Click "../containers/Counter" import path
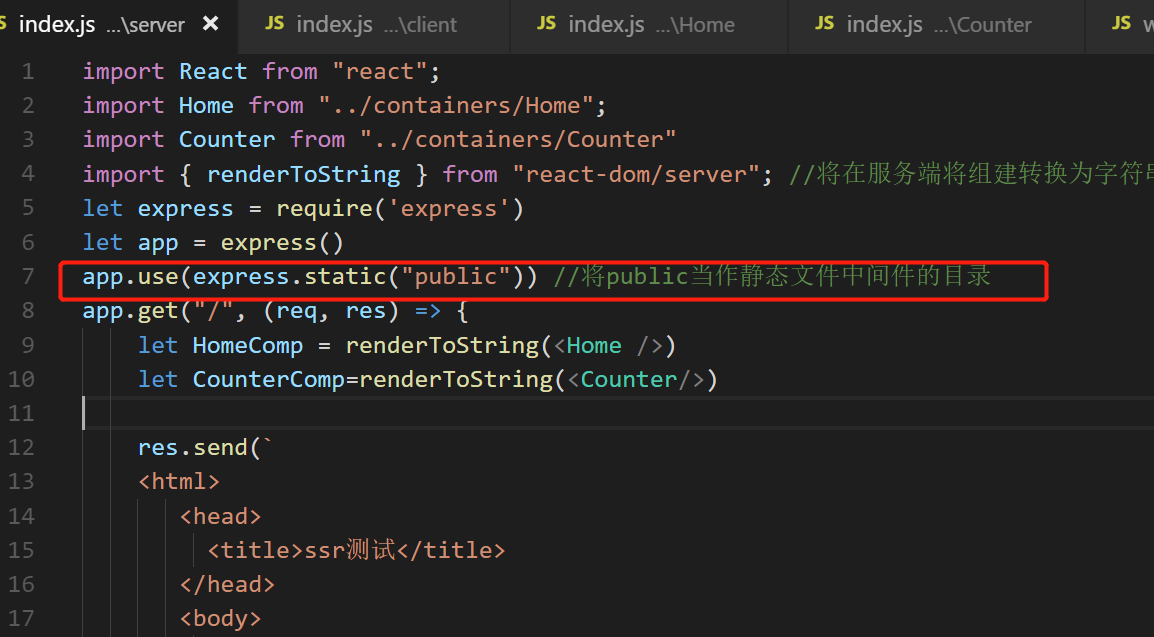The width and height of the screenshot is (1154, 637). (x=518, y=139)
